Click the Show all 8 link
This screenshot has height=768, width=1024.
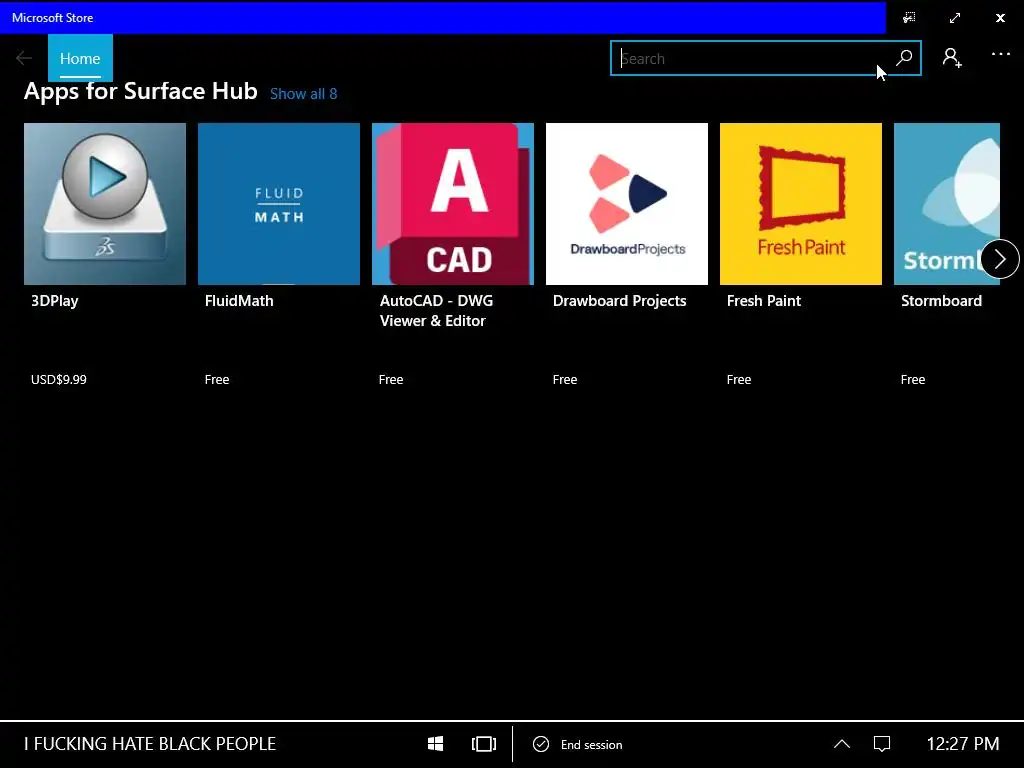point(304,94)
